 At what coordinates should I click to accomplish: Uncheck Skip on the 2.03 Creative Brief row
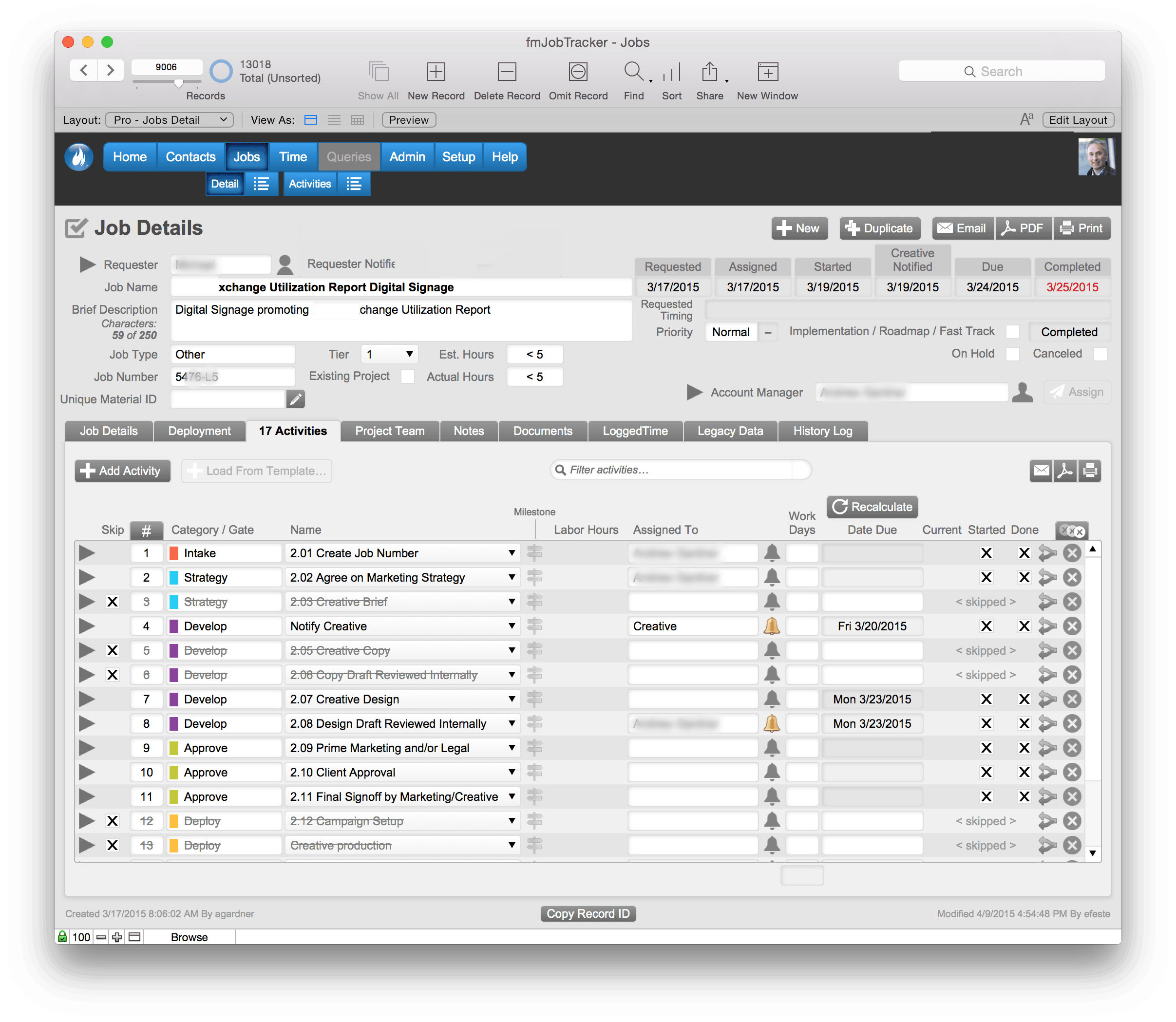pos(113,602)
